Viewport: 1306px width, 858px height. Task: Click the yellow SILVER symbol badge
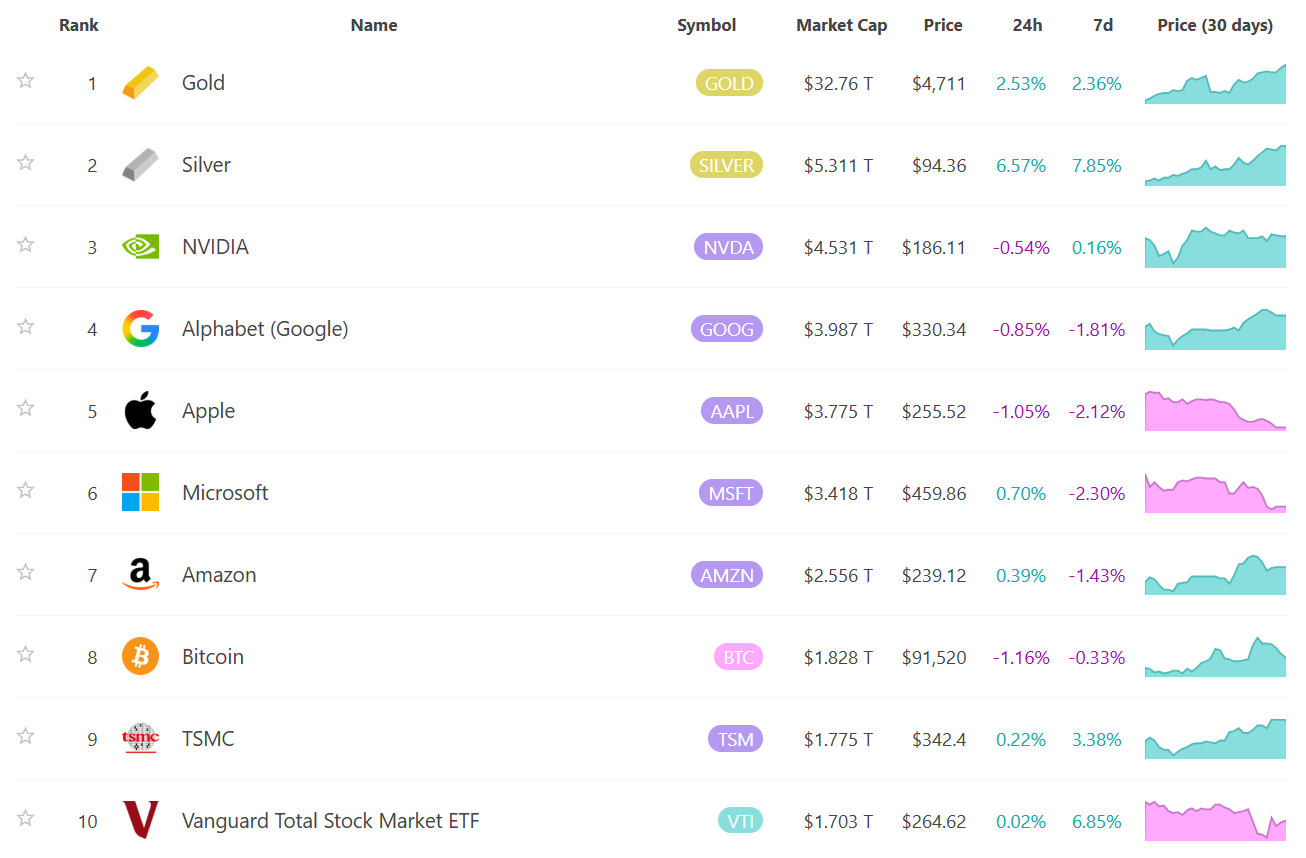[x=725, y=165]
